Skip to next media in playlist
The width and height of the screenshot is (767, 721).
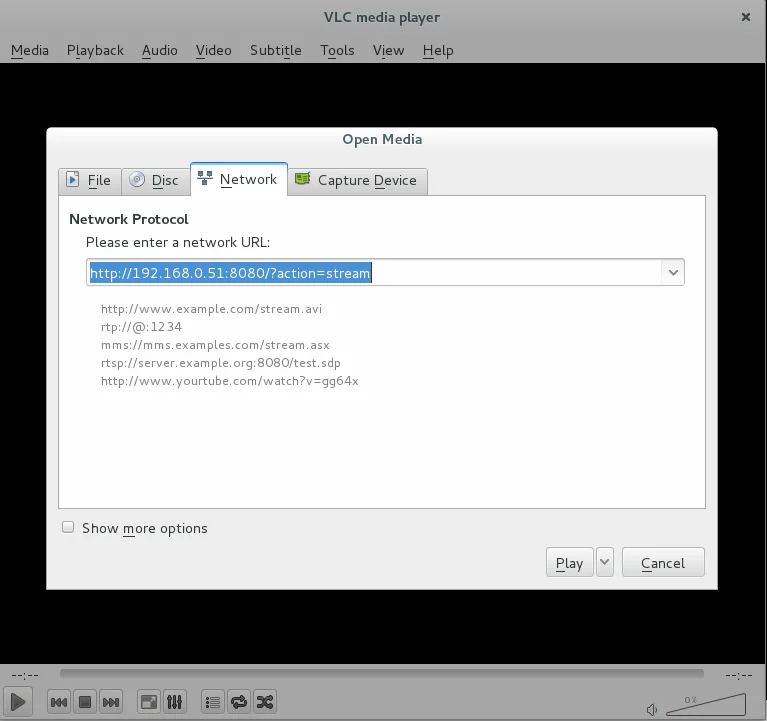point(111,702)
